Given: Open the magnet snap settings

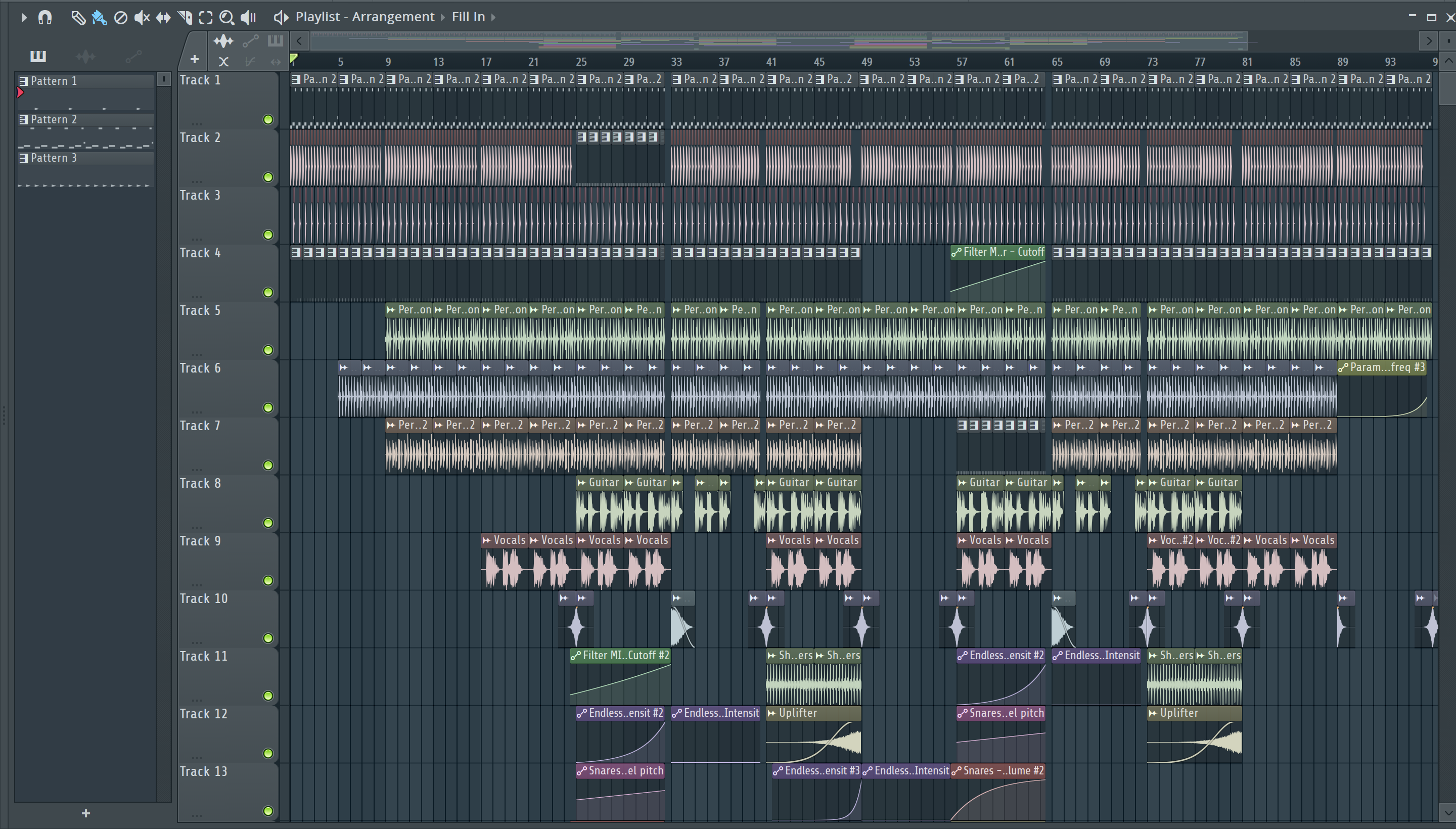Looking at the screenshot, I should click(x=45, y=18).
